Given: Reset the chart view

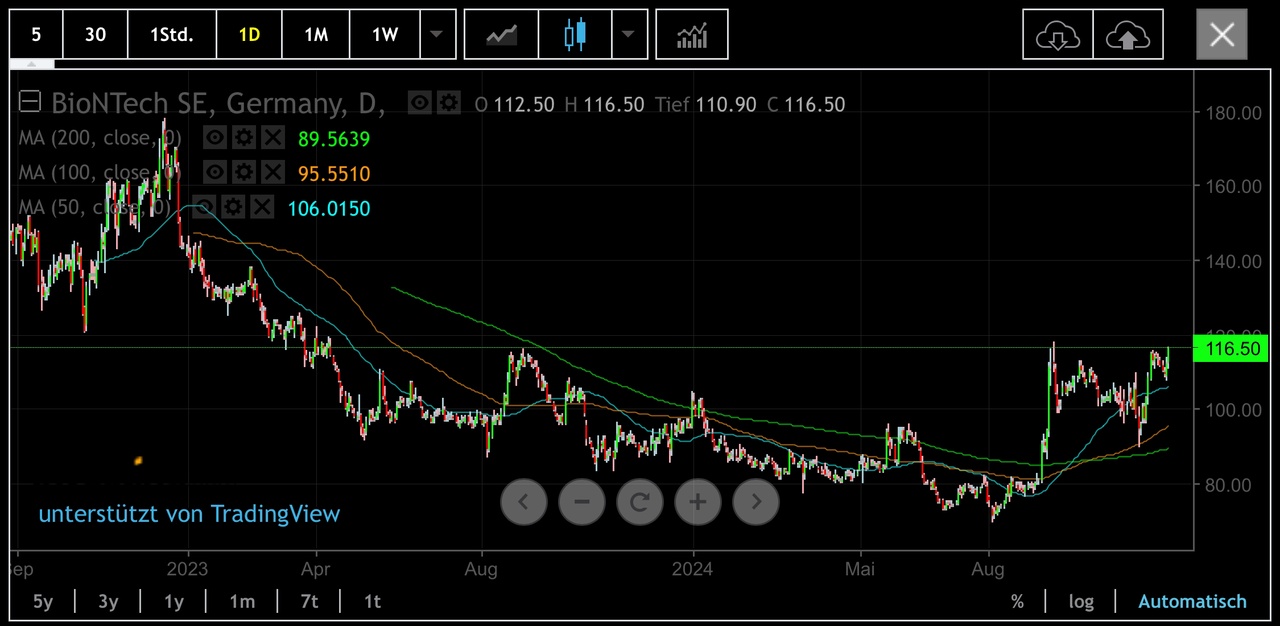Looking at the screenshot, I should pos(640,501).
